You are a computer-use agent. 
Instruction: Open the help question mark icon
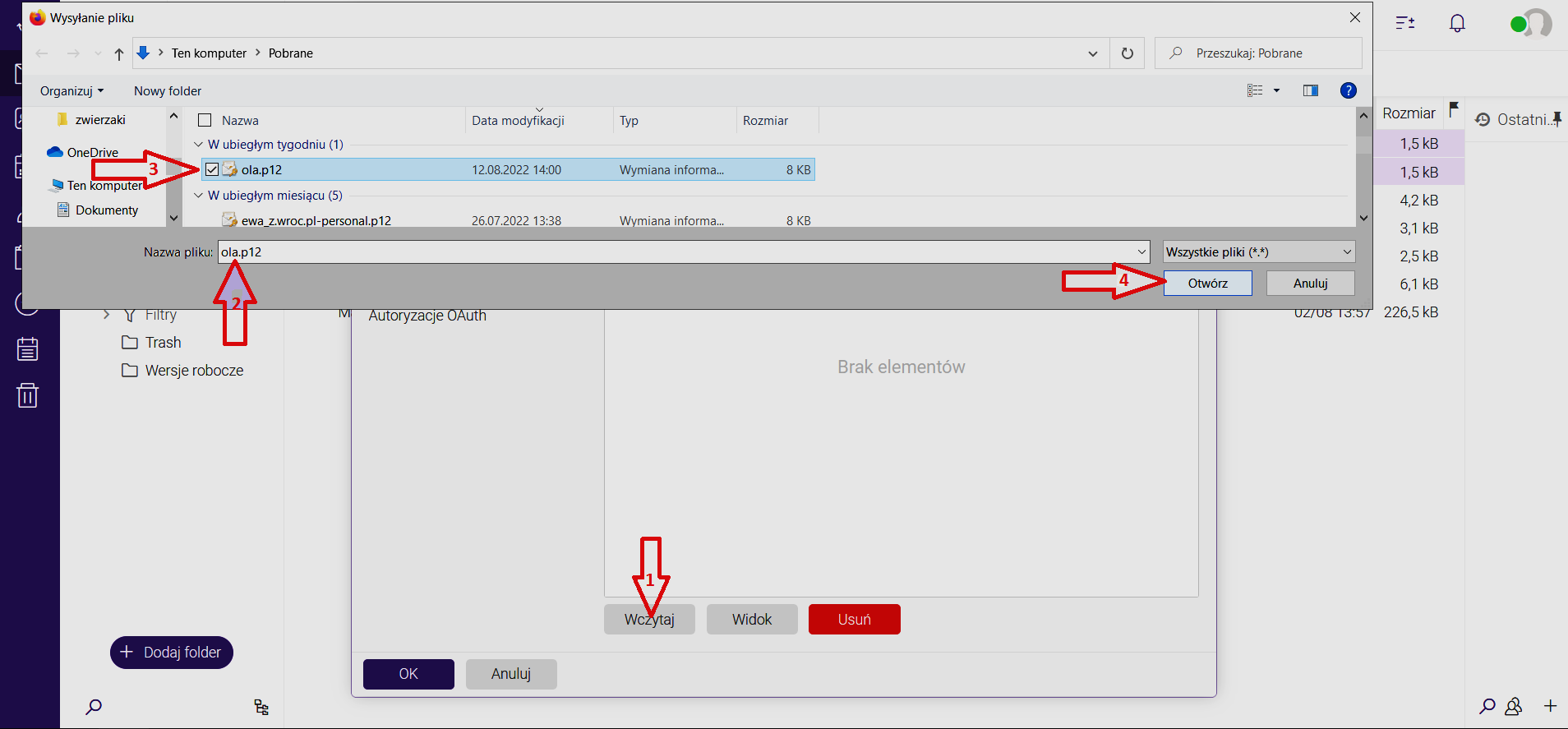coord(1348,90)
